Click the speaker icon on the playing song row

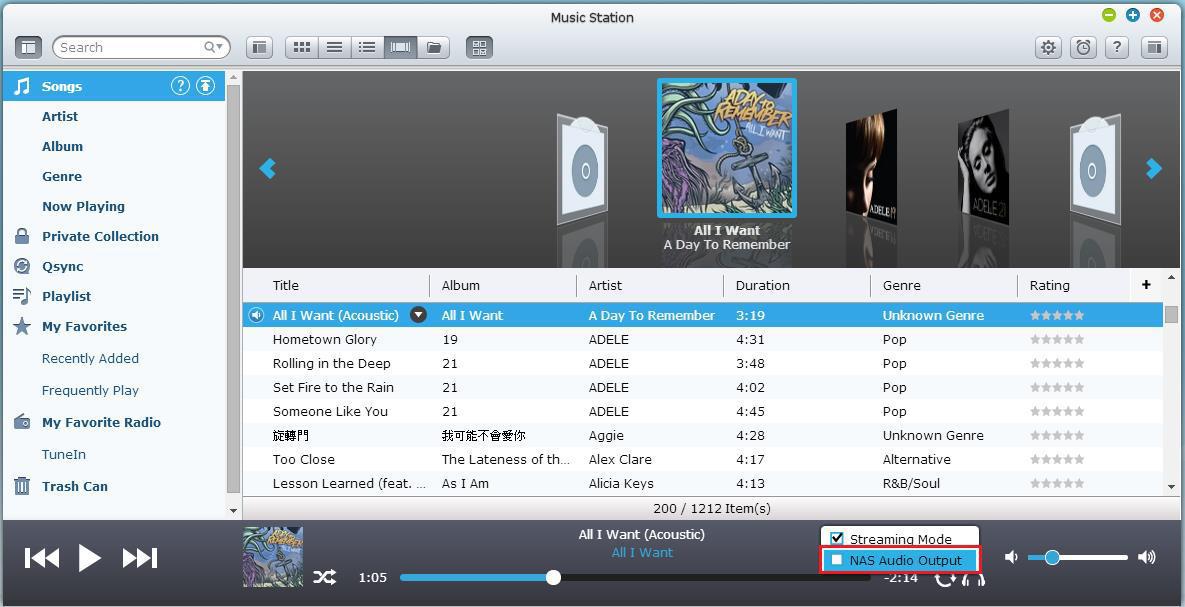[x=257, y=315]
